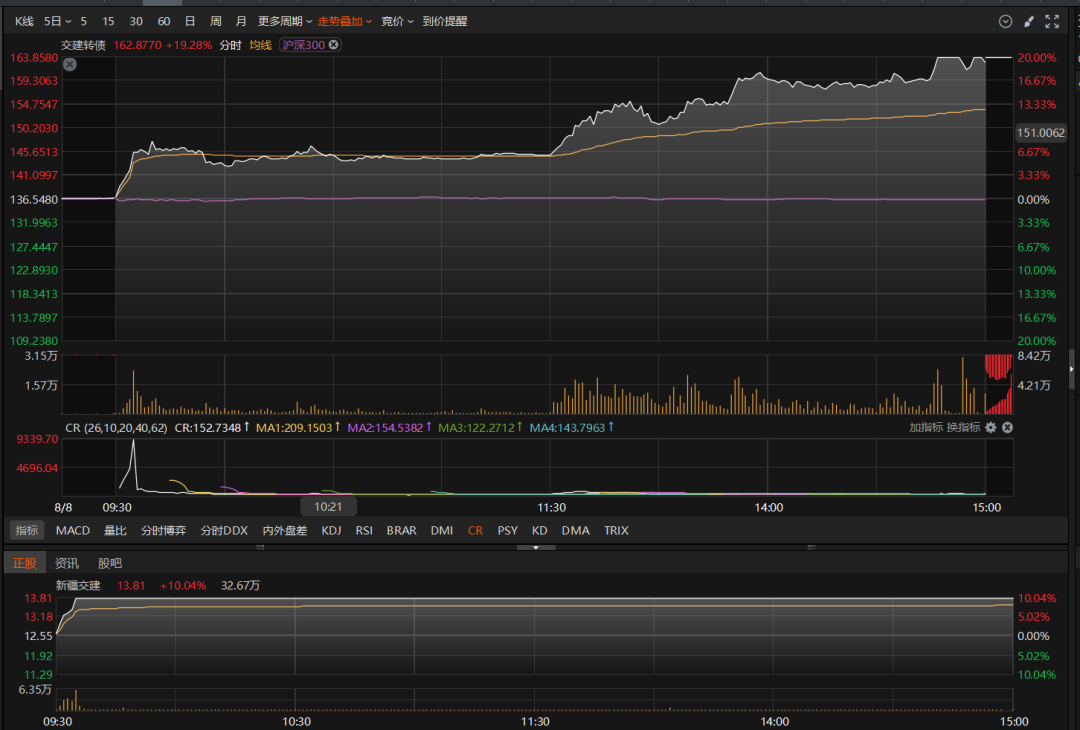Switch indicator to KDJ

pos(331,530)
